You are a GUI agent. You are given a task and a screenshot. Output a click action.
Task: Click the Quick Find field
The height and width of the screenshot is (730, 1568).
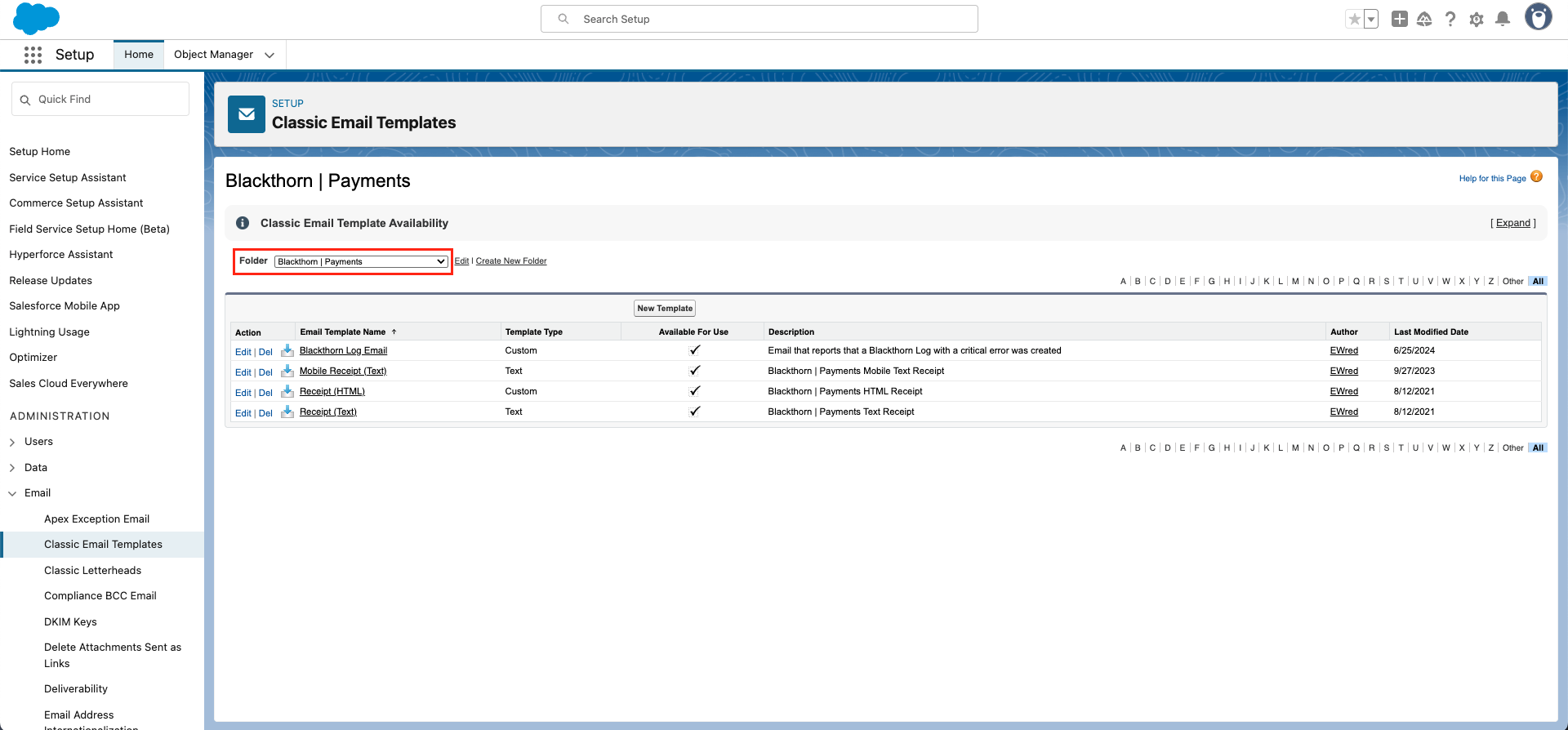(100, 99)
